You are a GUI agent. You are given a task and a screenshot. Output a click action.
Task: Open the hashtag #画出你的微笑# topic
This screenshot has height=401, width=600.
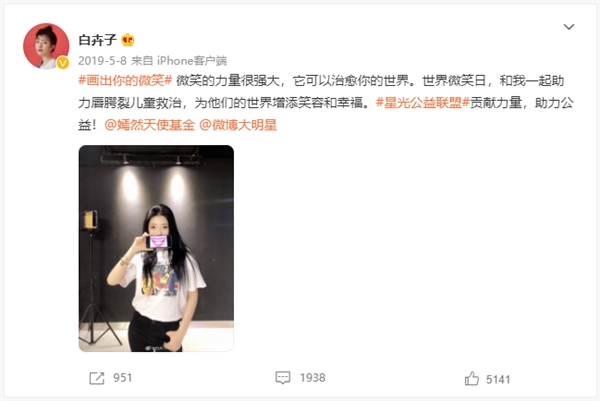pos(125,81)
